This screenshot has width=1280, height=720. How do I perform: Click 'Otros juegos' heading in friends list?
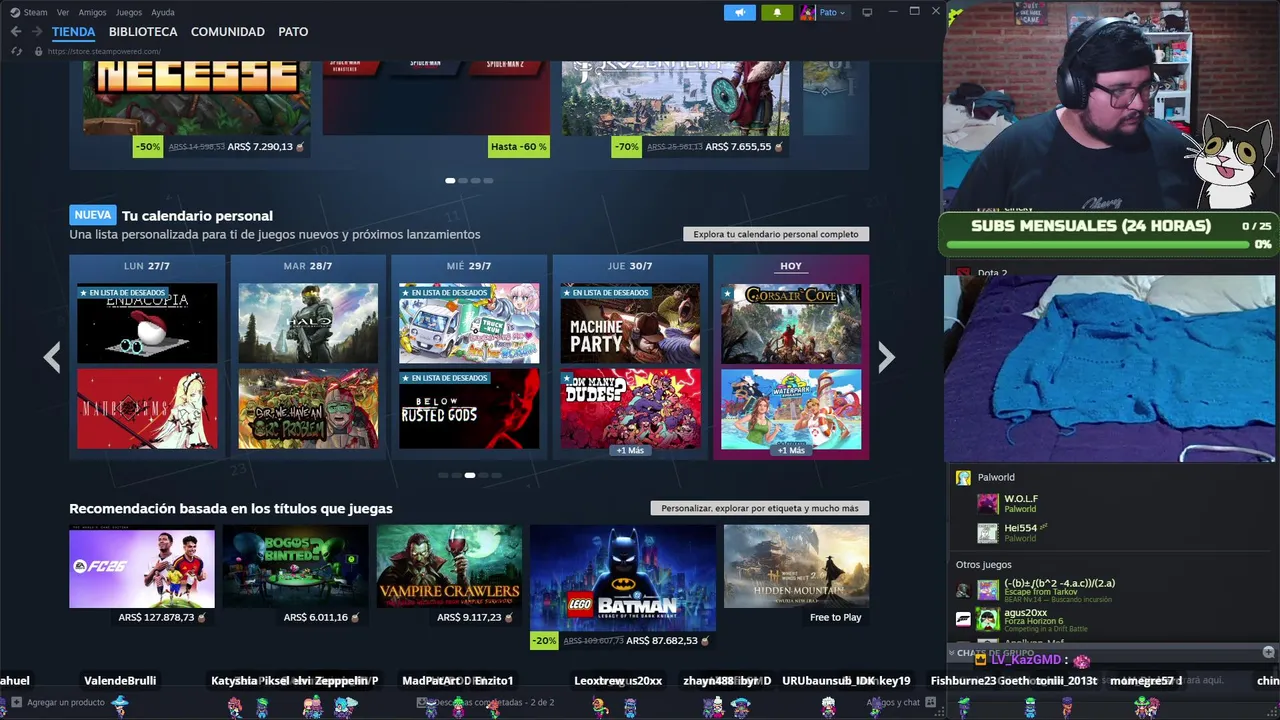pyautogui.click(x=984, y=565)
